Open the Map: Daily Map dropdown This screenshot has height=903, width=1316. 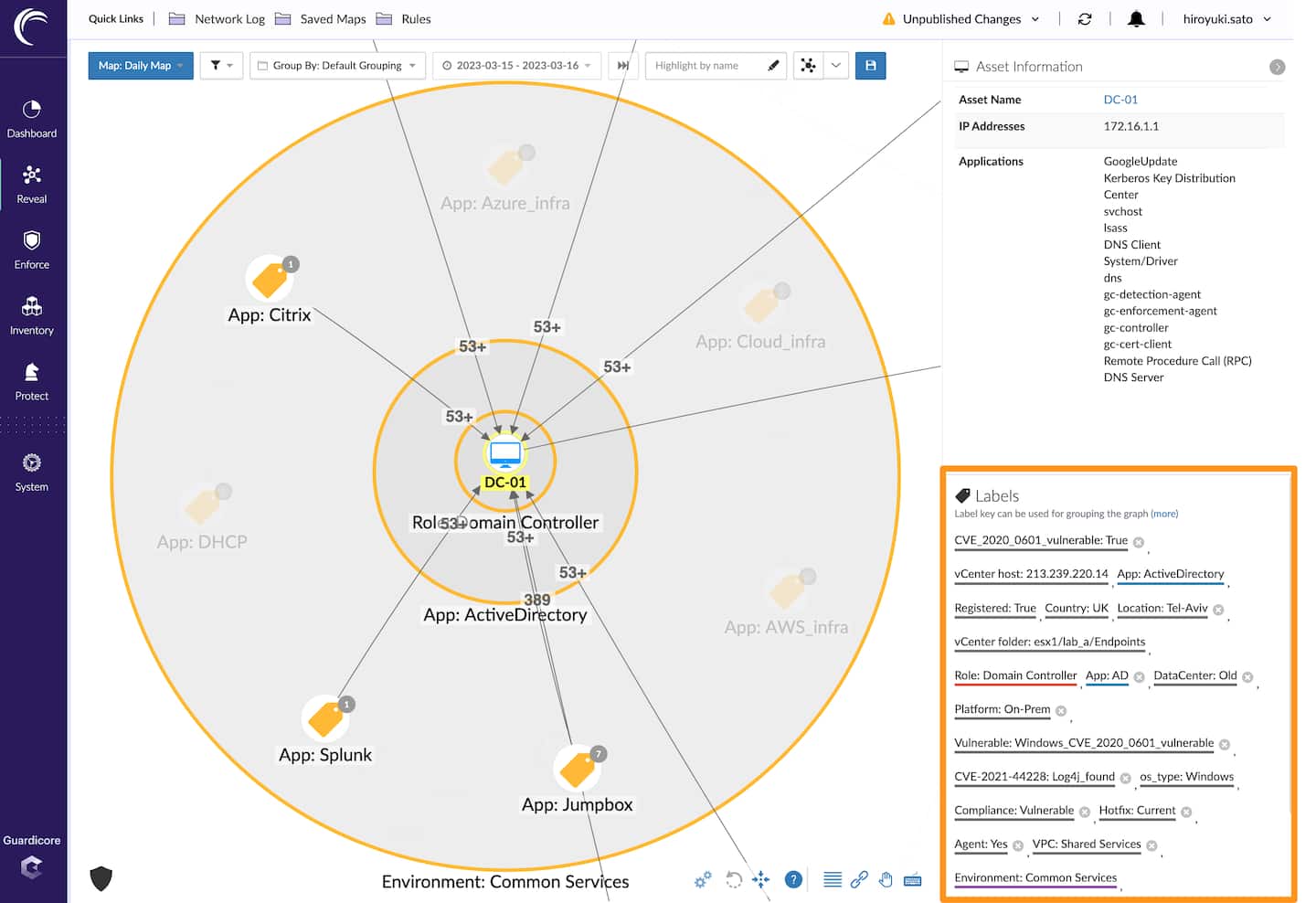coord(141,66)
